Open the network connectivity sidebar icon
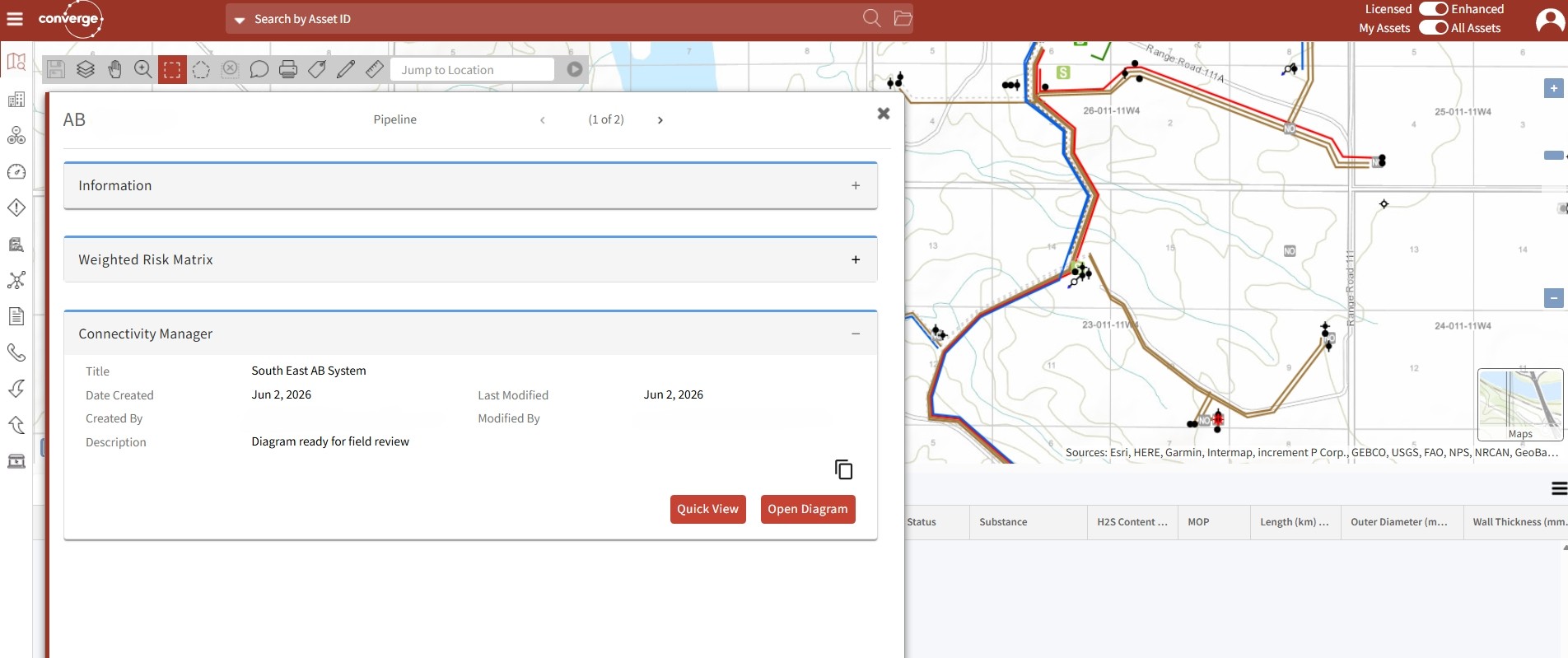The image size is (1568, 658). pyautogui.click(x=16, y=280)
